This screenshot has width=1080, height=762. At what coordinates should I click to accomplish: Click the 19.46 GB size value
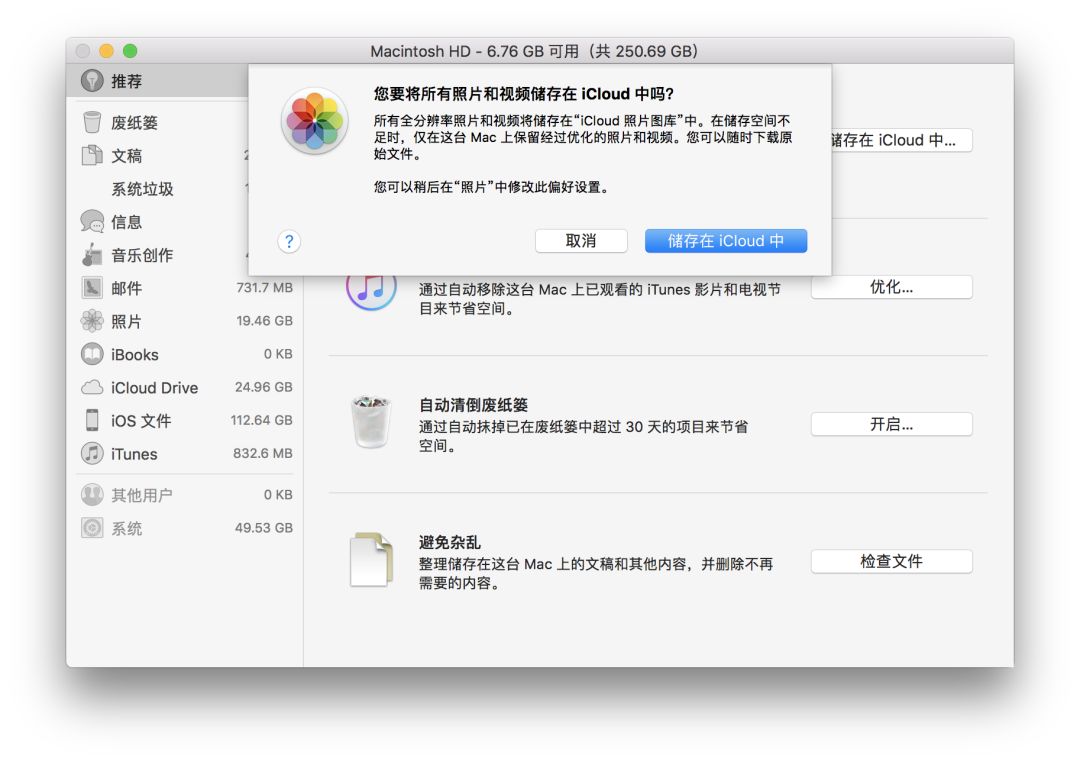tap(264, 320)
